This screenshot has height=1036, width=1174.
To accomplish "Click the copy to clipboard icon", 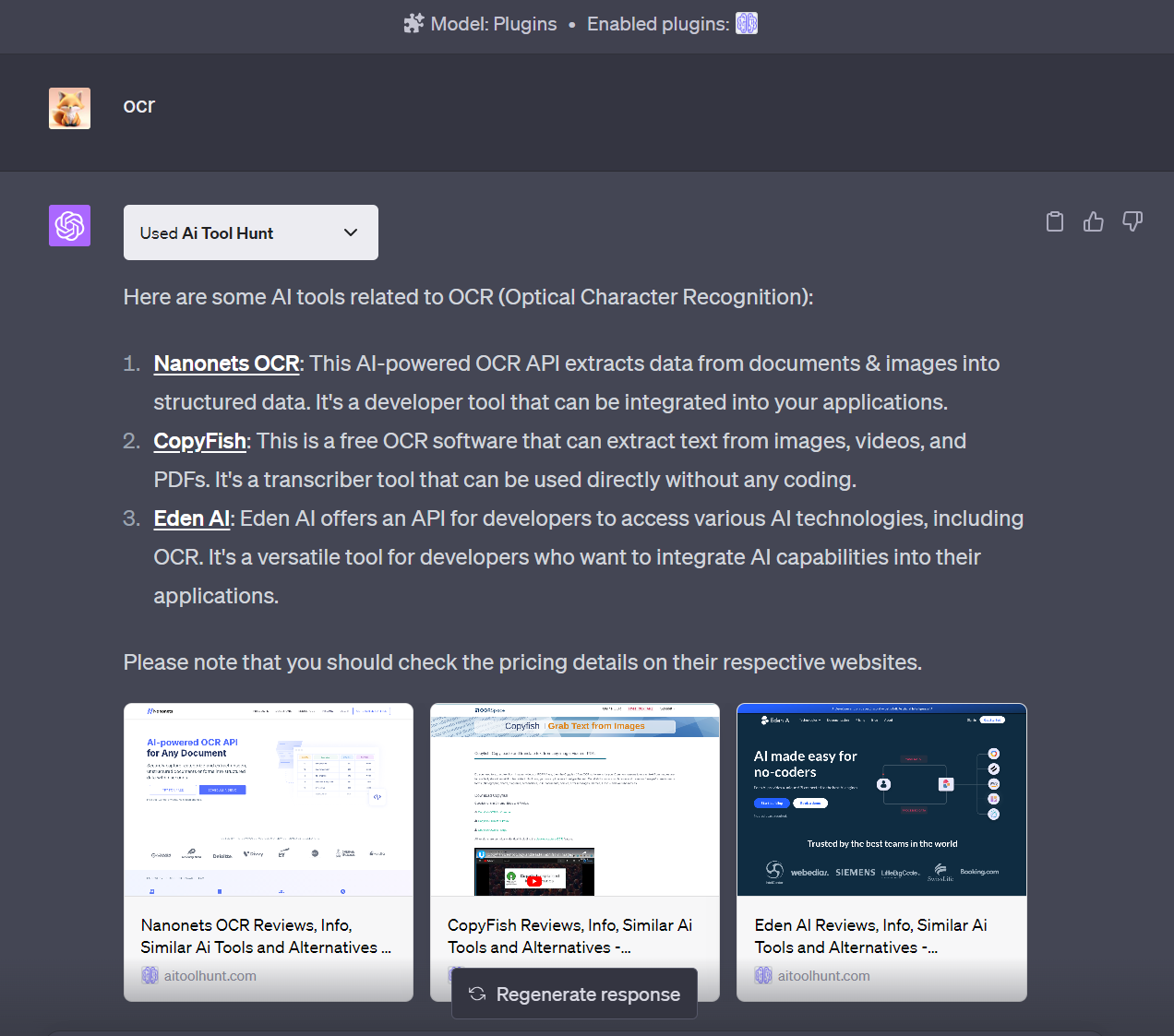I will coord(1055,221).
